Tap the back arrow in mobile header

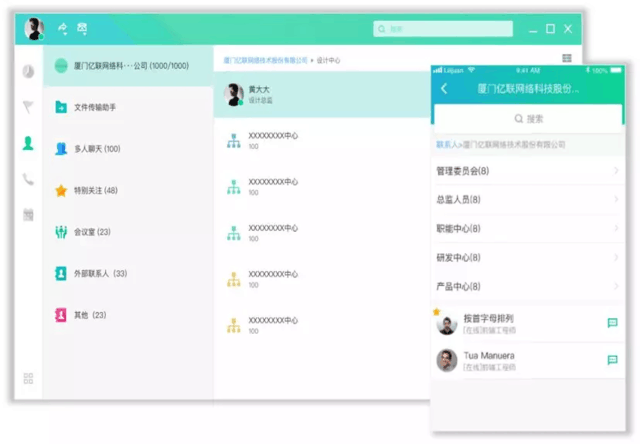(444, 89)
